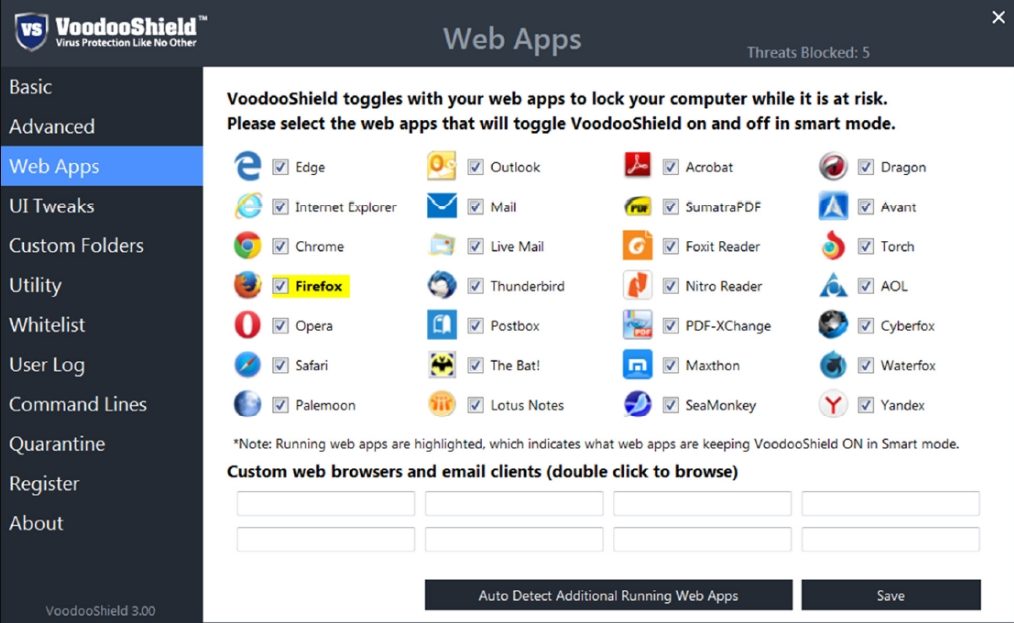1014x623 pixels.
Task: Select the Web Apps section
Action: pos(102,166)
